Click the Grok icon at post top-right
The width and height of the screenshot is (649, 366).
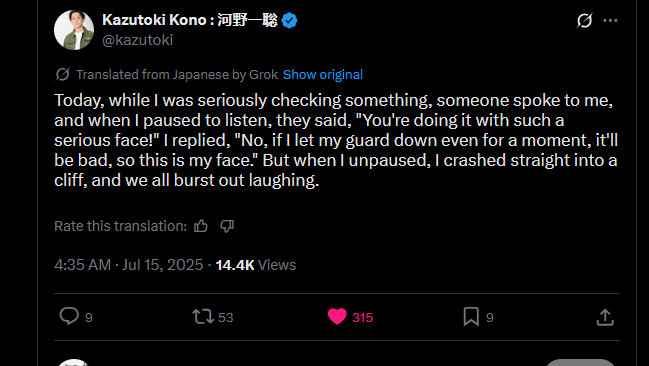pos(584,20)
